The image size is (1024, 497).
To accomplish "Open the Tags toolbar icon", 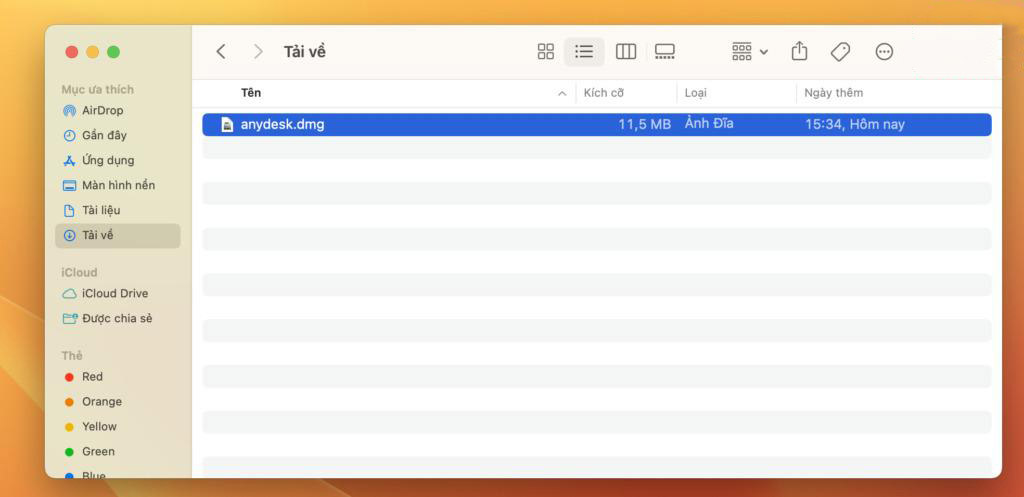I will pyautogui.click(x=840, y=52).
